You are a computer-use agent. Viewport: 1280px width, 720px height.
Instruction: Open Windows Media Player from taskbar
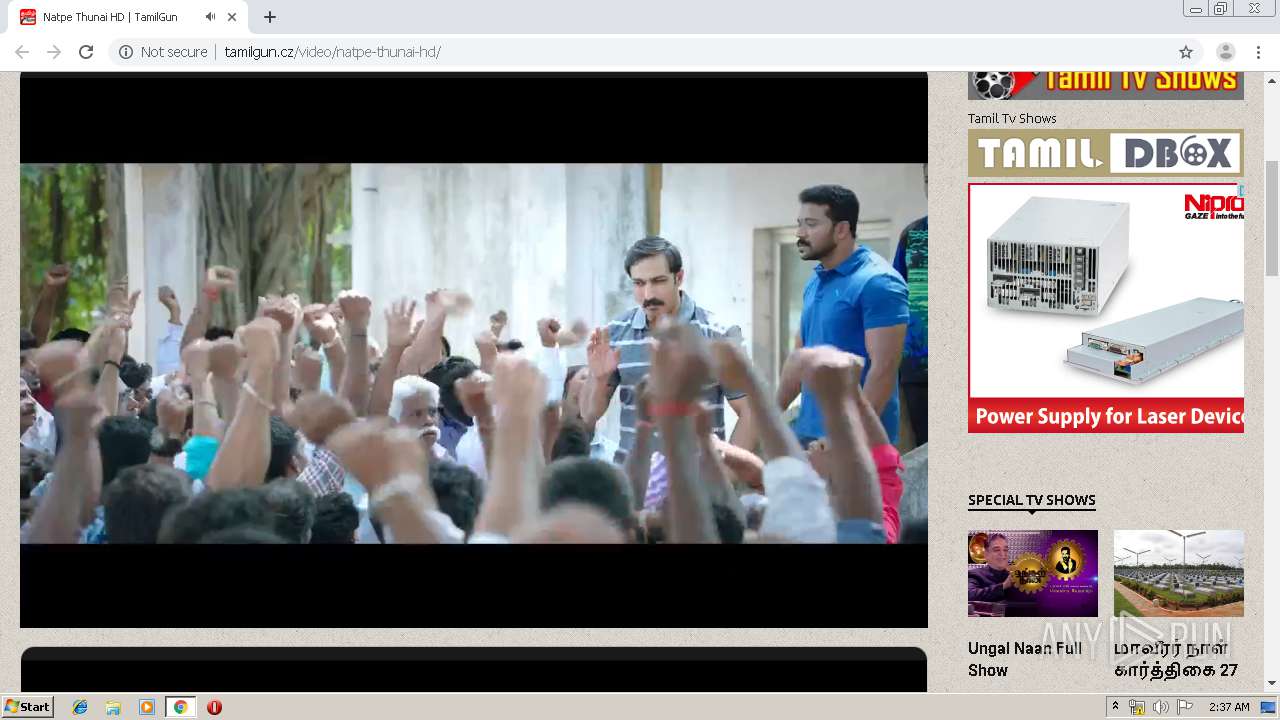pyautogui.click(x=147, y=707)
